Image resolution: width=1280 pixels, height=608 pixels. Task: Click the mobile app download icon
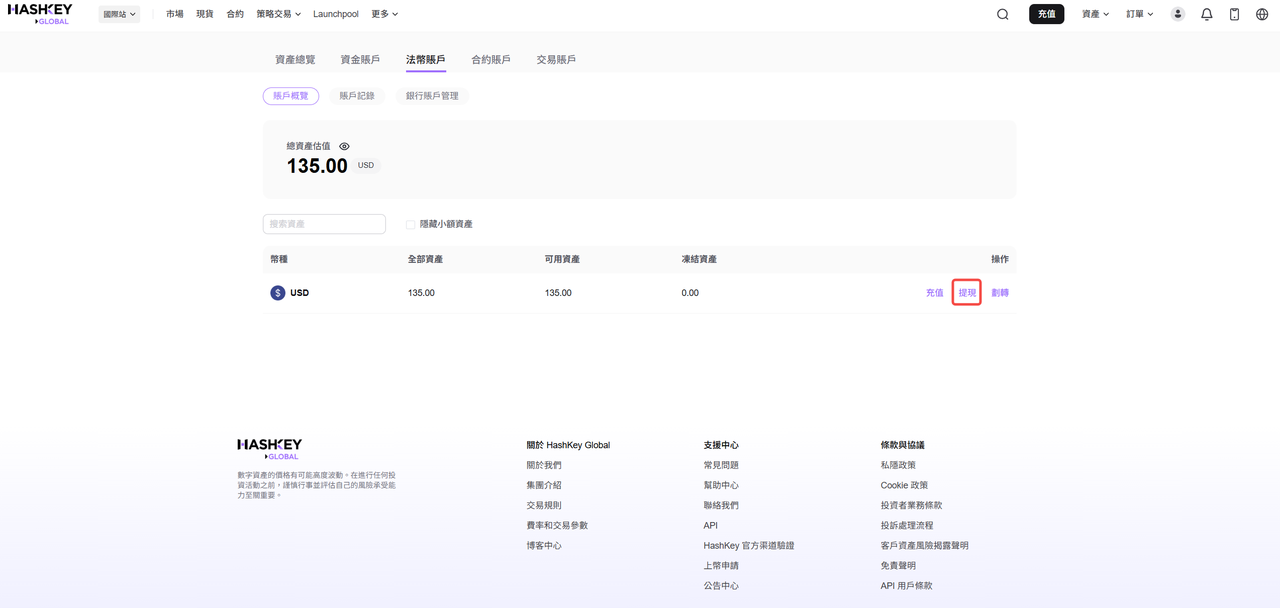tap(1234, 14)
